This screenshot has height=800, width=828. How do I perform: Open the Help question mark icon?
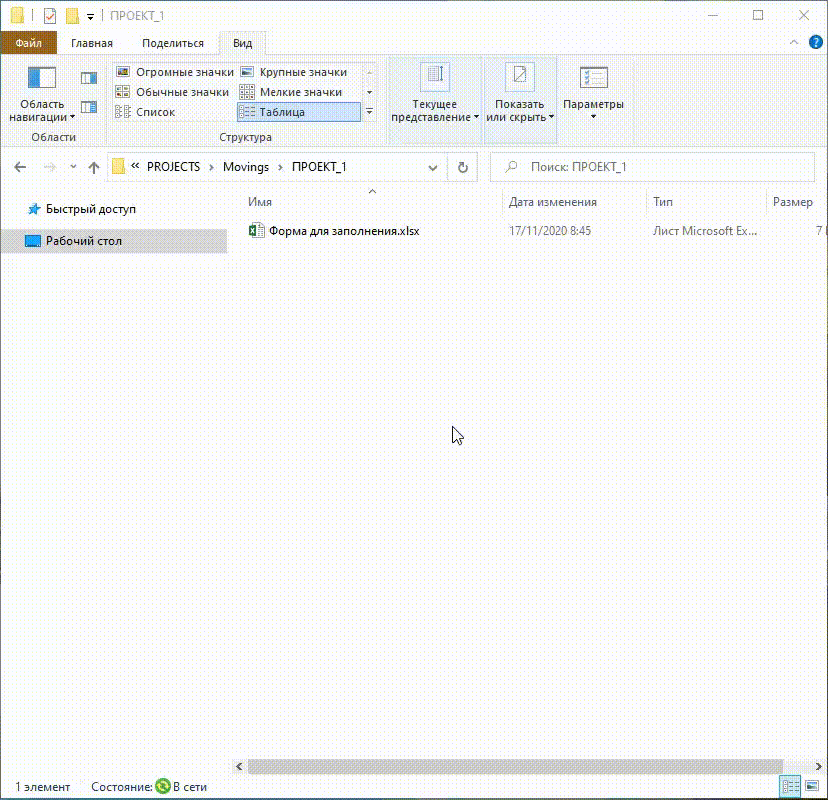pos(815,42)
